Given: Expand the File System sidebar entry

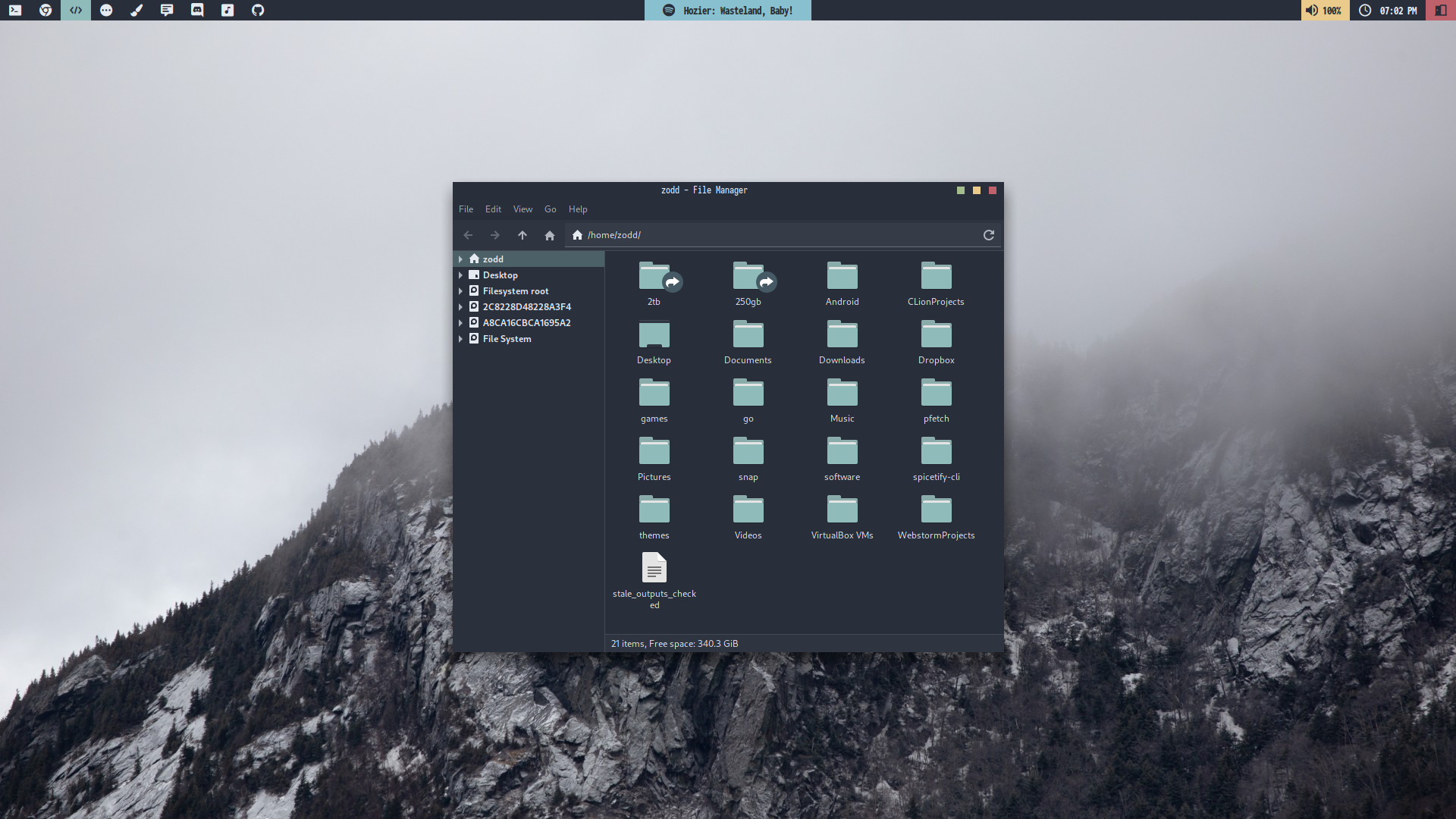Looking at the screenshot, I should tap(460, 339).
